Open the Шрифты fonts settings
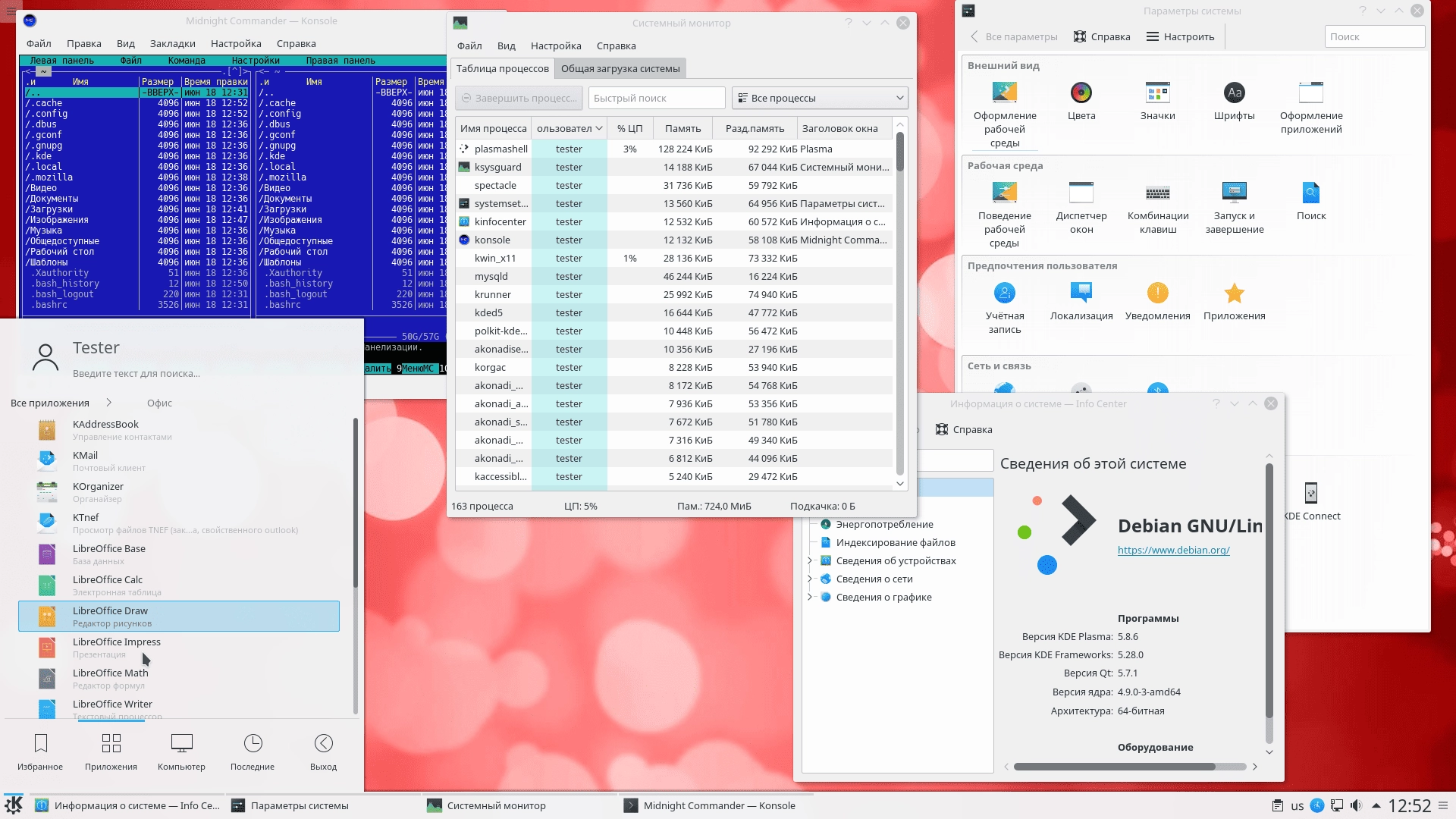 (x=1235, y=93)
